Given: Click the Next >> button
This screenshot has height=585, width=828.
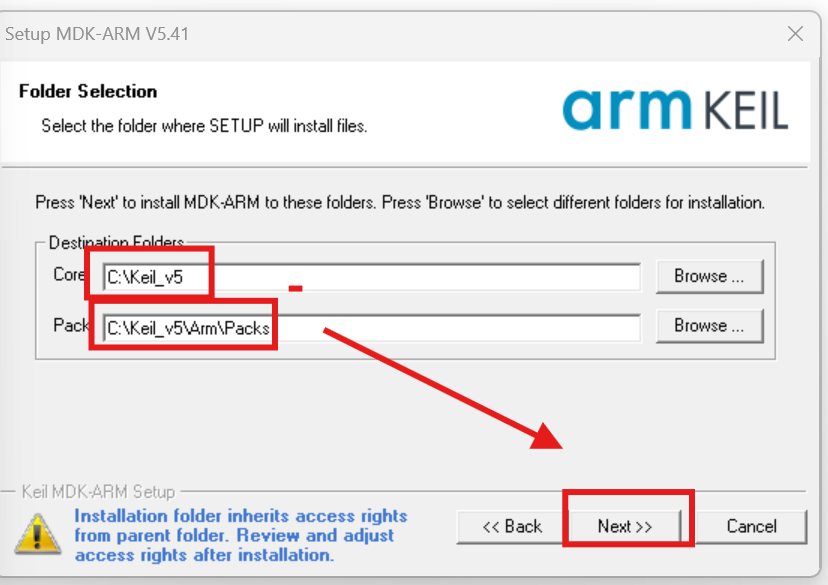Looking at the screenshot, I should (x=625, y=526).
